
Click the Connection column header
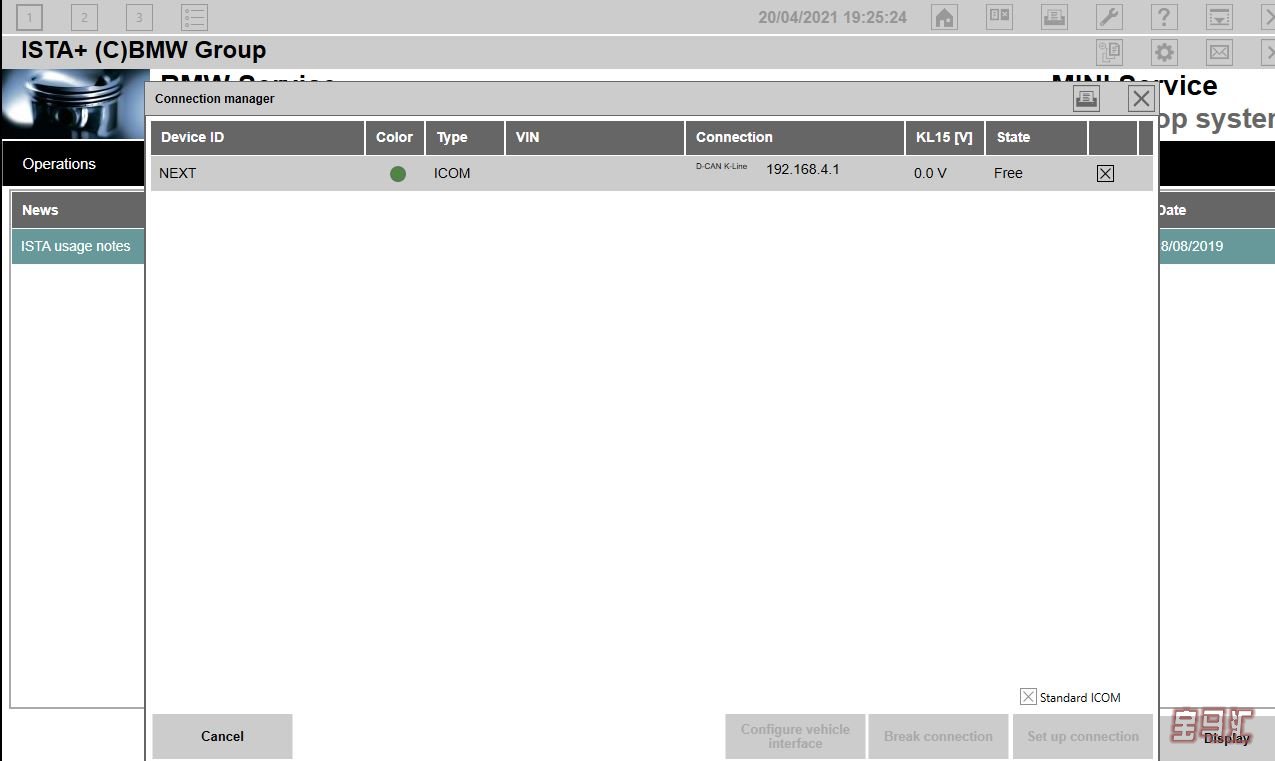[x=795, y=138]
